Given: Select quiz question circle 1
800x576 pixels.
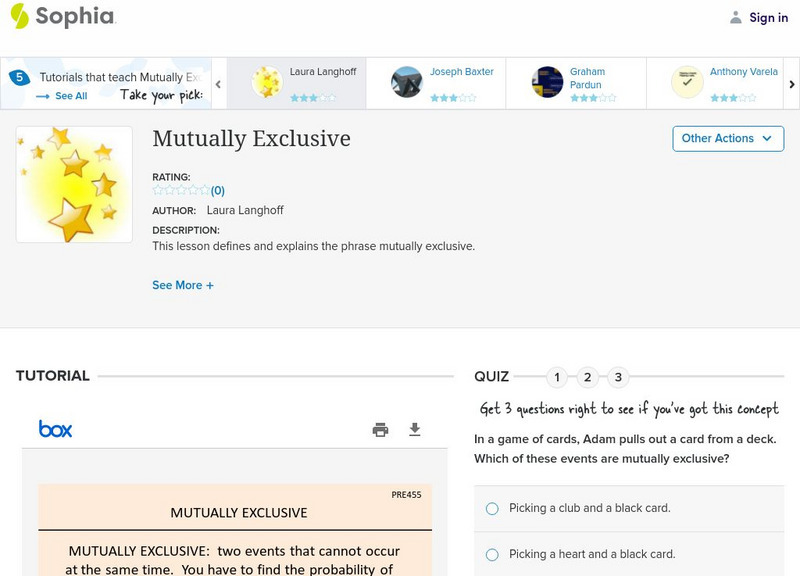Looking at the screenshot, I should 557,378.
